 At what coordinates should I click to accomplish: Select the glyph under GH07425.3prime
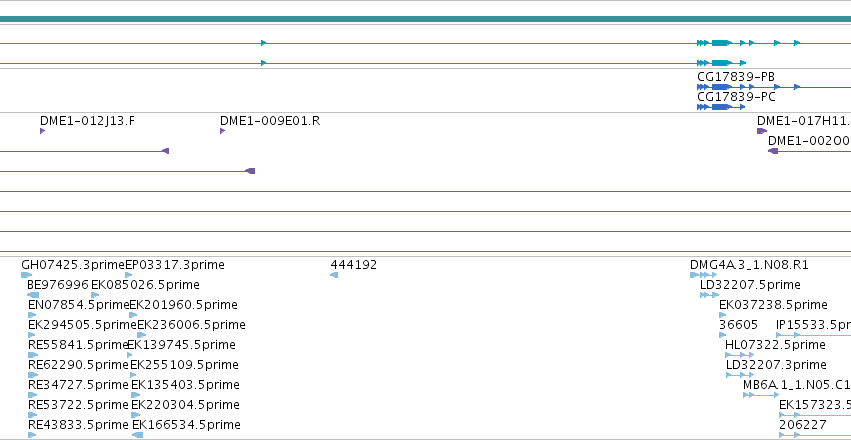(x=26, y=275)
